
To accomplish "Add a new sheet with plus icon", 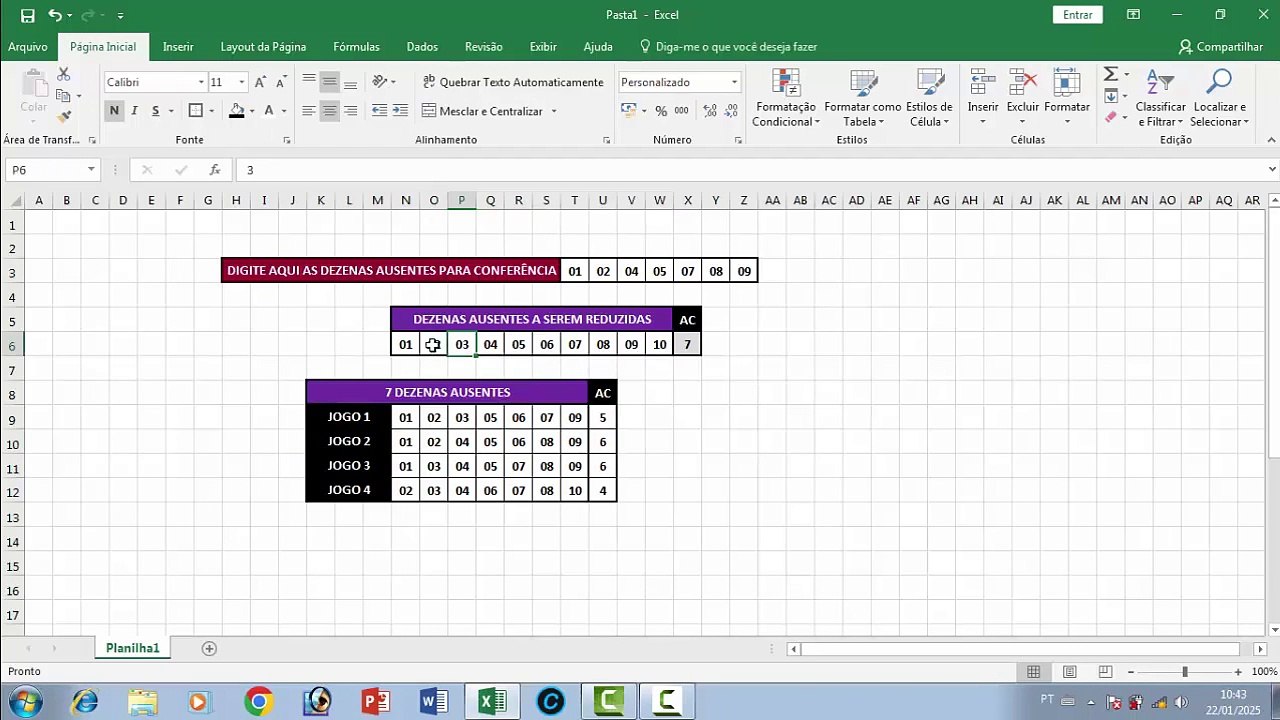I will tap(209, 649).
